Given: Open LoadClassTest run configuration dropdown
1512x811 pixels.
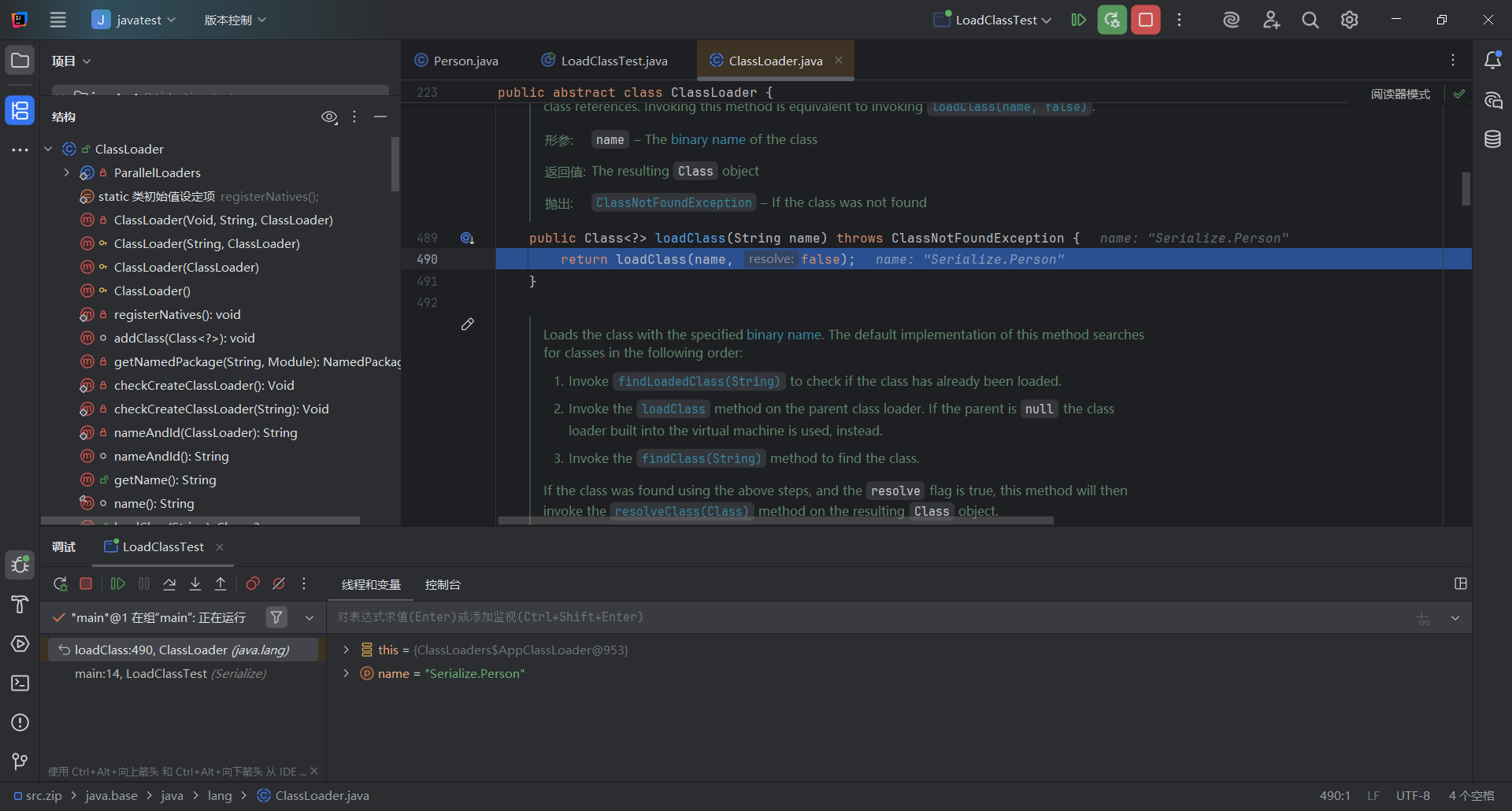Looking at the screenshot, I should pyautogui.click(x=992, y=20).
